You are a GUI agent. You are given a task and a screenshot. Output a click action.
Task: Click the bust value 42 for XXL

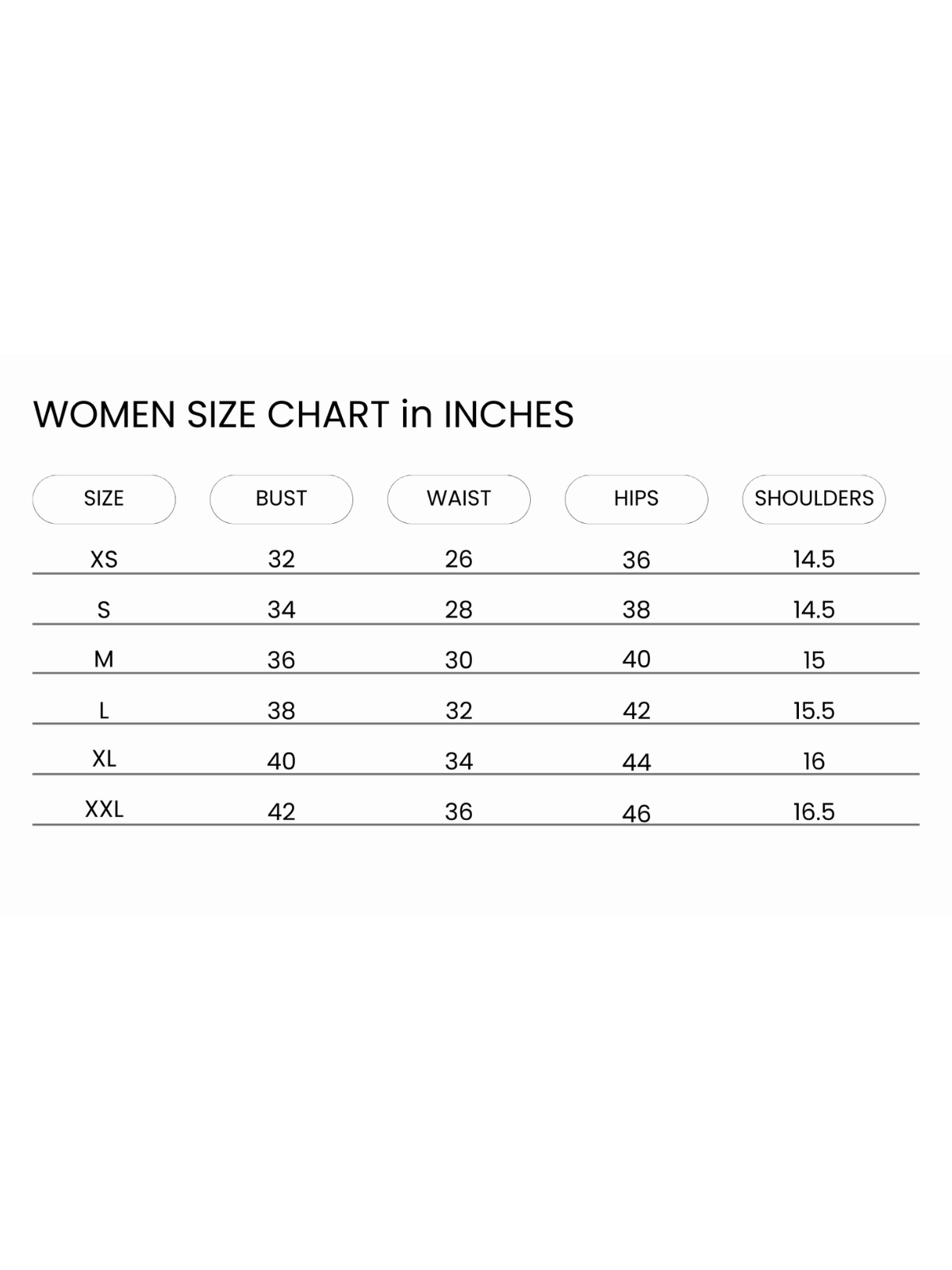pos(282,812)
